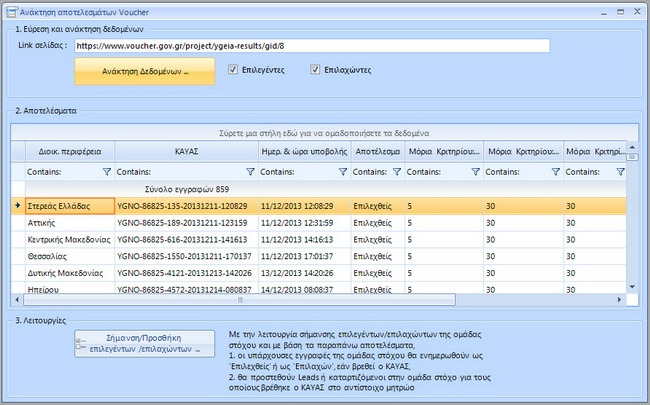The width and height of the screenshot is (650, 405).
Task: Click the application icon in the title bar
Action: 11,10
